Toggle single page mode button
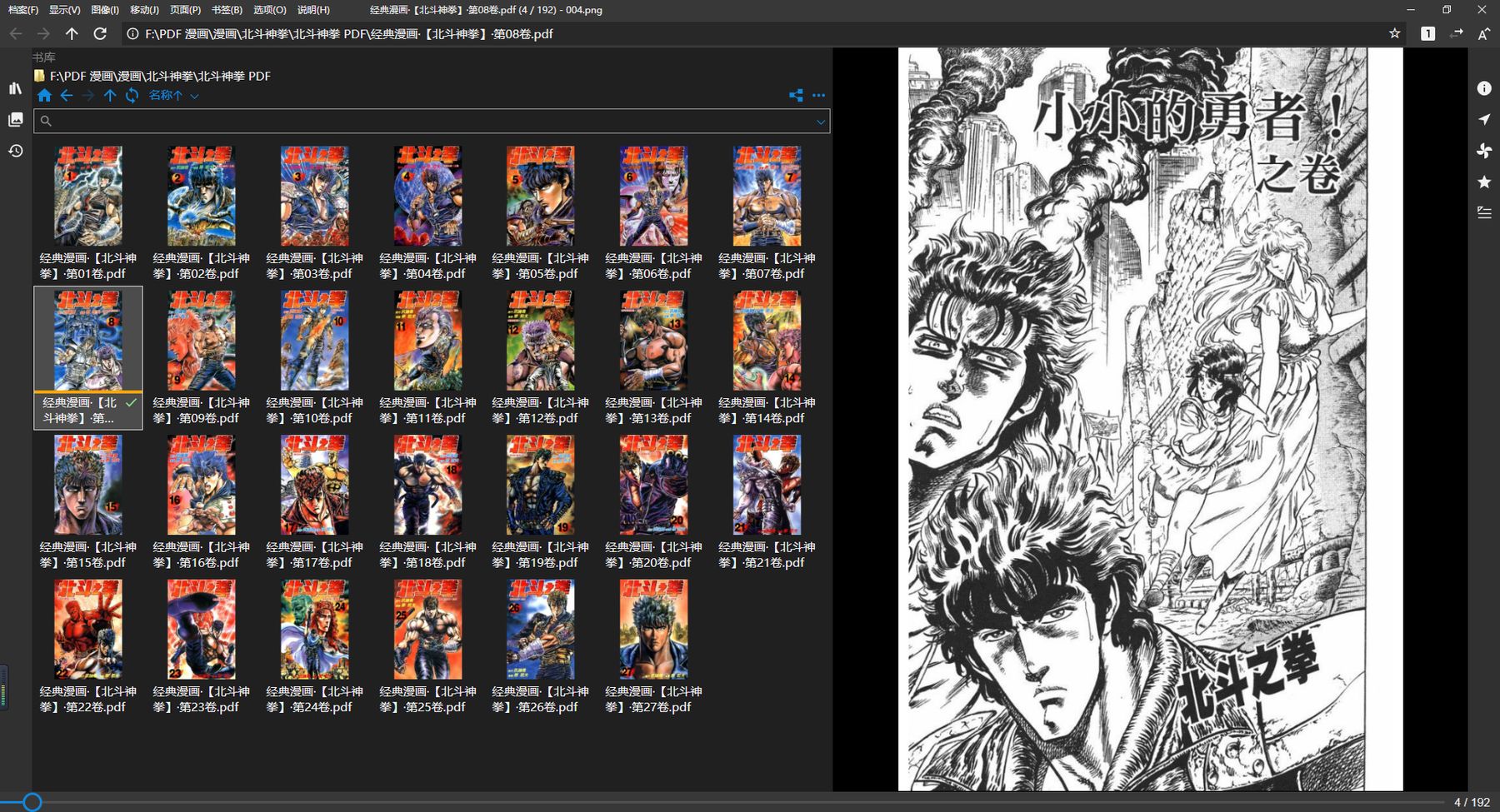Screen dimensions: 1500x812 1427,33
